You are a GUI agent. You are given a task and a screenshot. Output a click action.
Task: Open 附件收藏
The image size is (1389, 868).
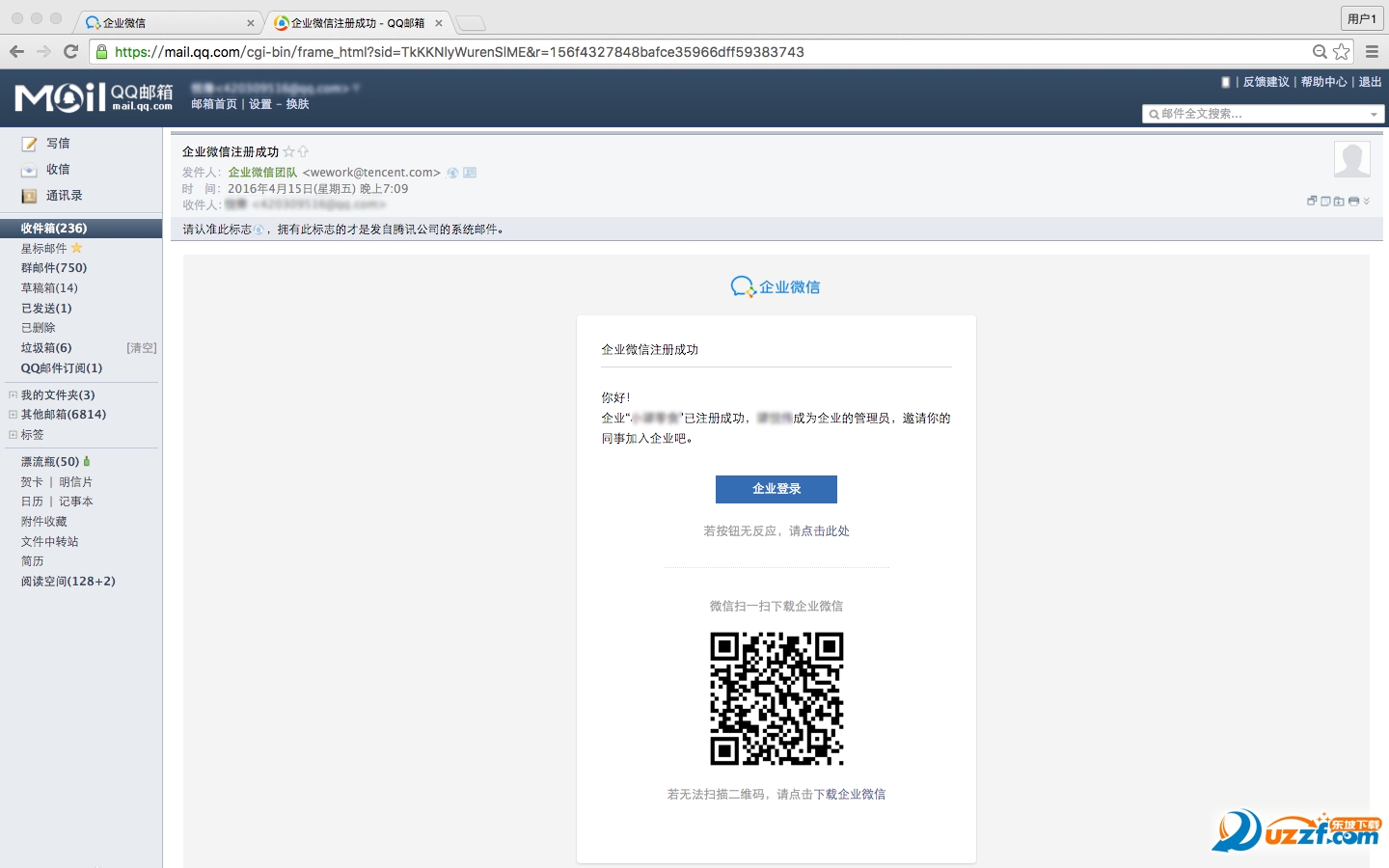pos(44,522)
